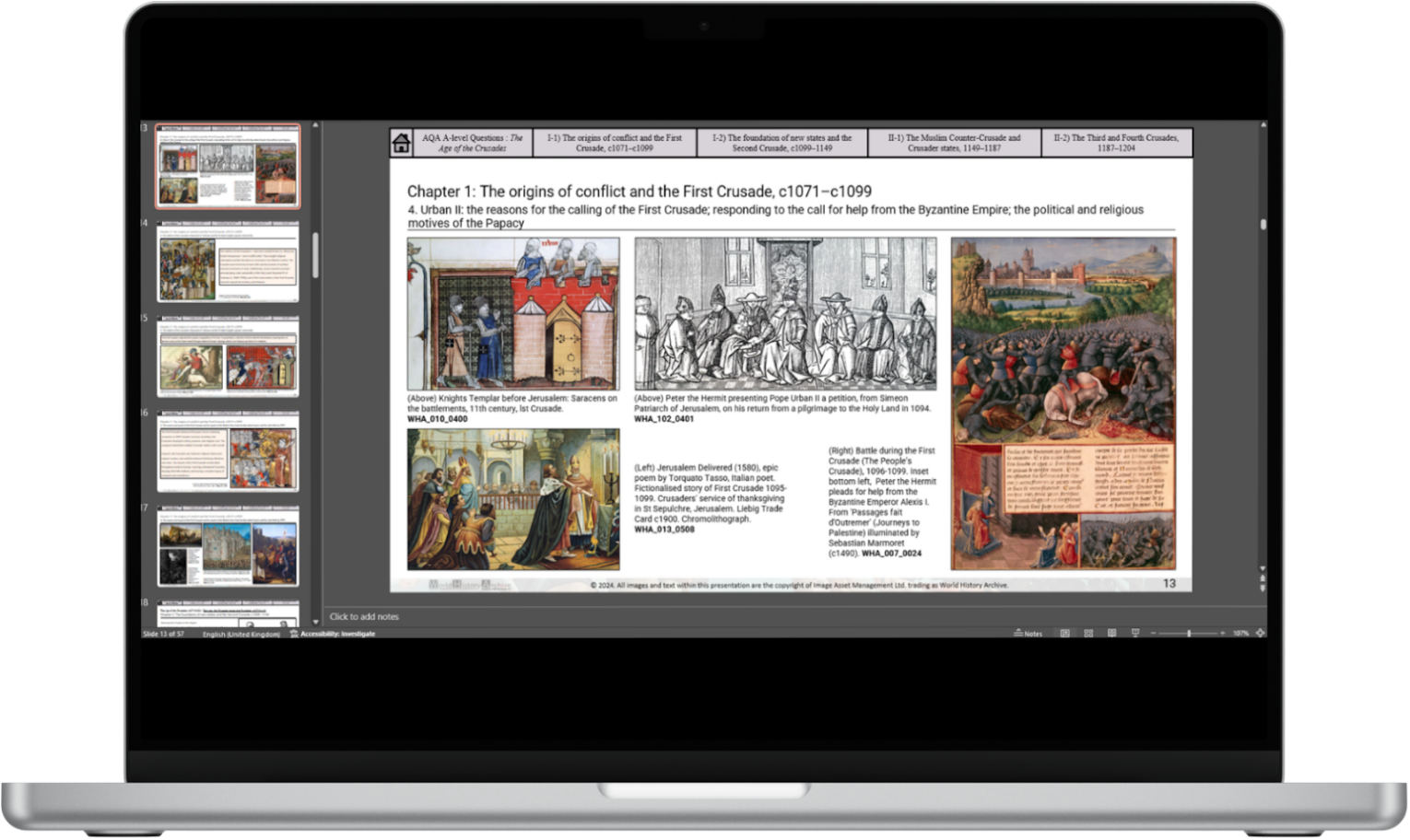Click Next Slide double-arrow button
The image size is (1410, 840).
1263,588
